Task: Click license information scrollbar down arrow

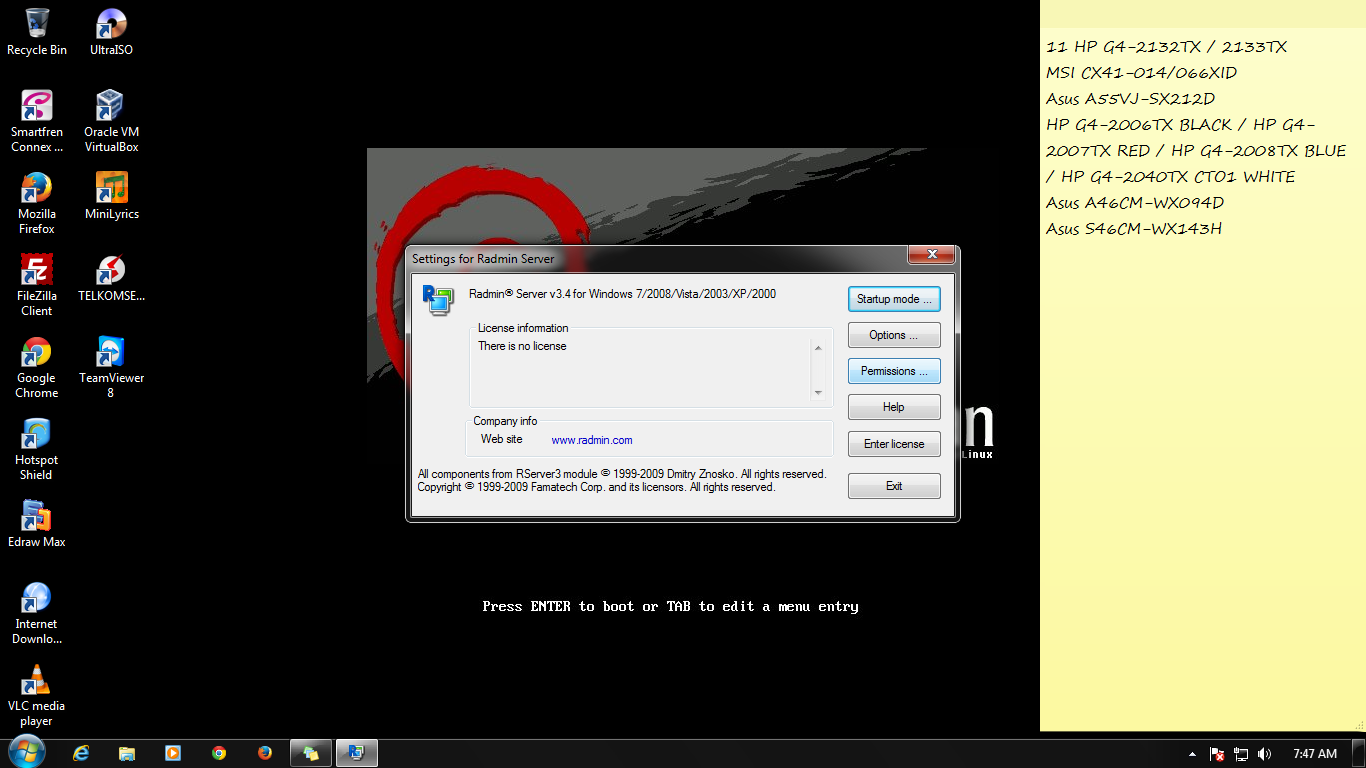Action: click(x=818, y=393)
